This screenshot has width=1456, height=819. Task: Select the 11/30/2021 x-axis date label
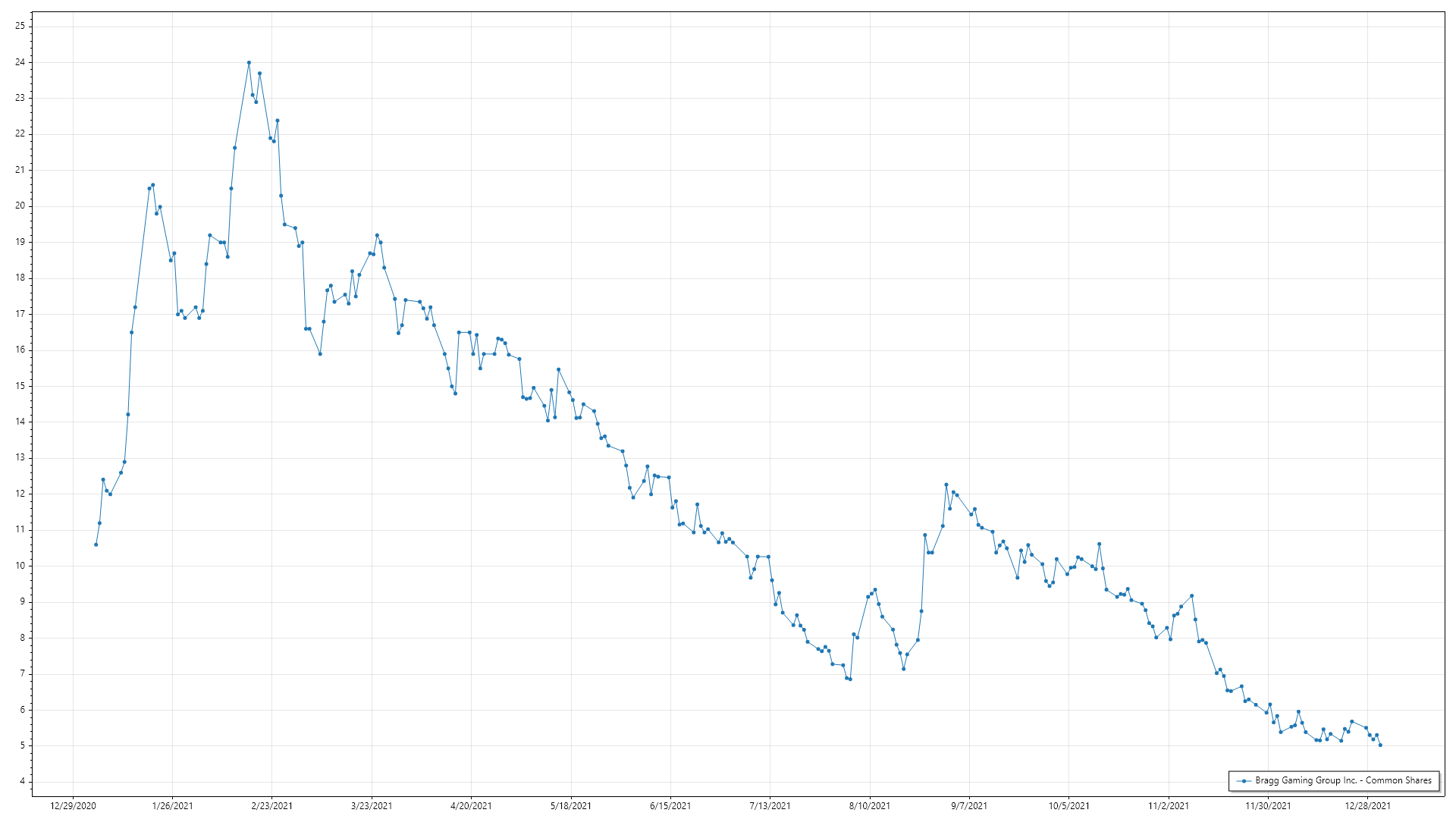click(x=1268, y=806)
